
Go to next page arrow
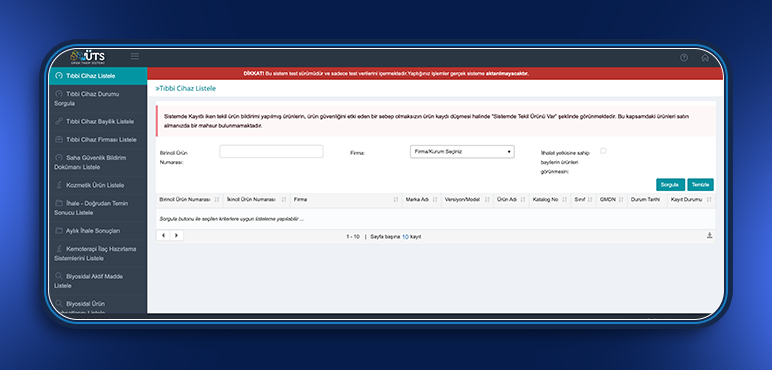(x=177, y=236)
